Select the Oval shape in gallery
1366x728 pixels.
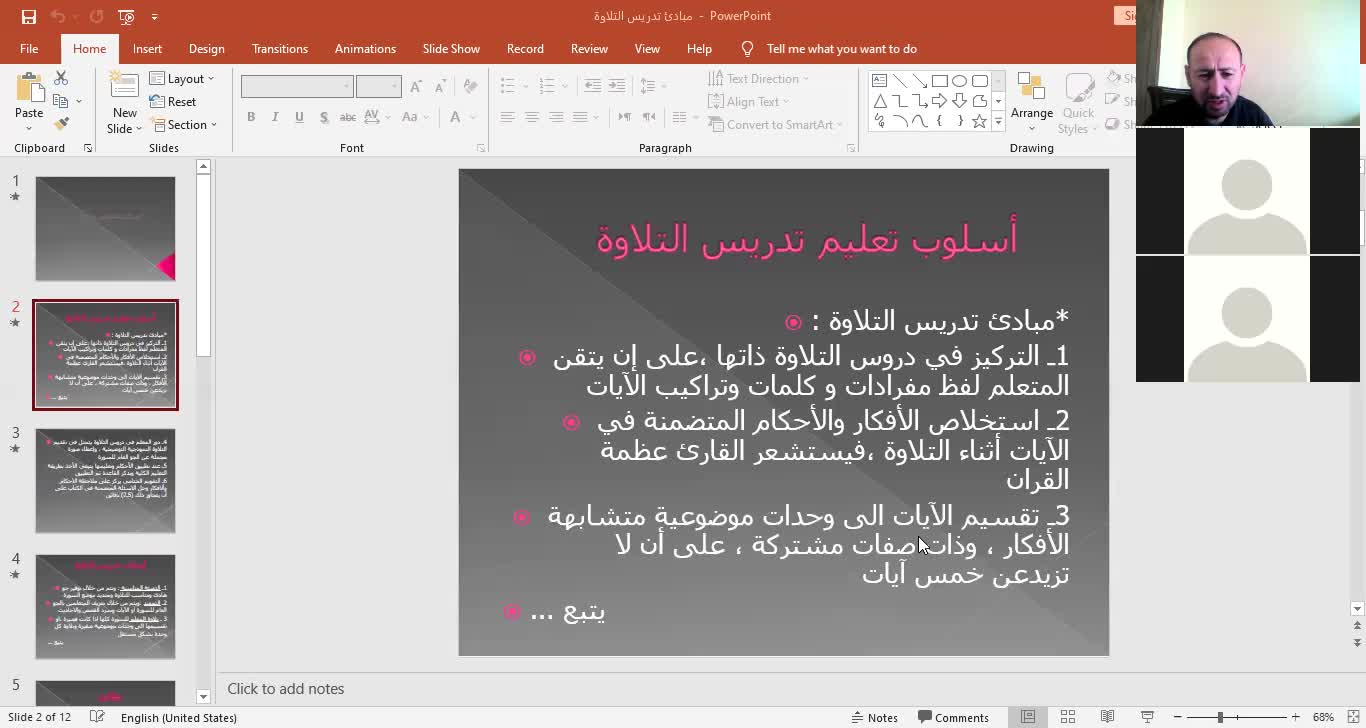(x=960, y=81)
